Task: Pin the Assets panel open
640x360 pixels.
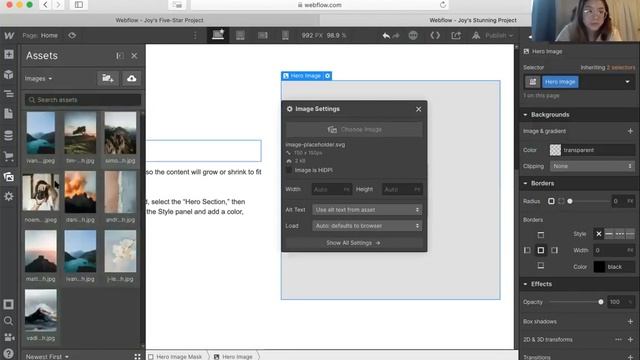Action: pyautogui.click(x=120, y=56)
